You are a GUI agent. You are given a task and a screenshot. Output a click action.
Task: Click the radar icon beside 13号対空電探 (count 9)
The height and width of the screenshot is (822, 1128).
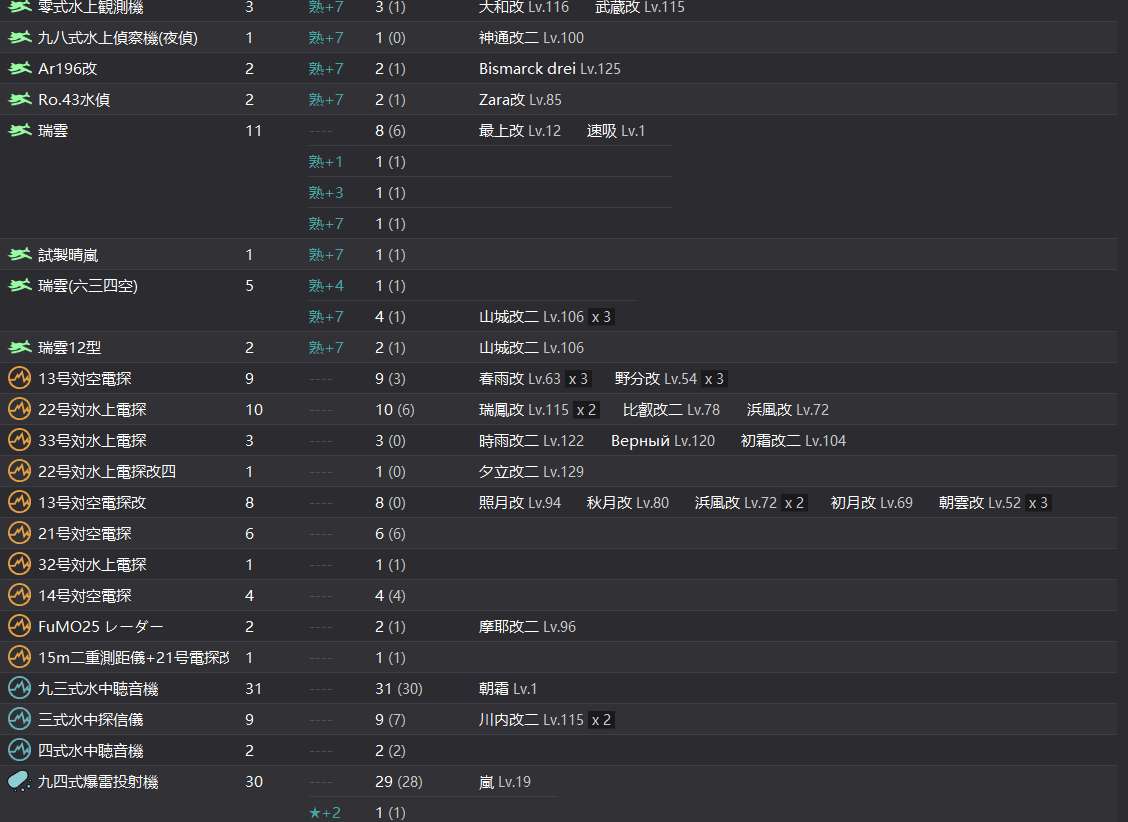coord(19,378)
